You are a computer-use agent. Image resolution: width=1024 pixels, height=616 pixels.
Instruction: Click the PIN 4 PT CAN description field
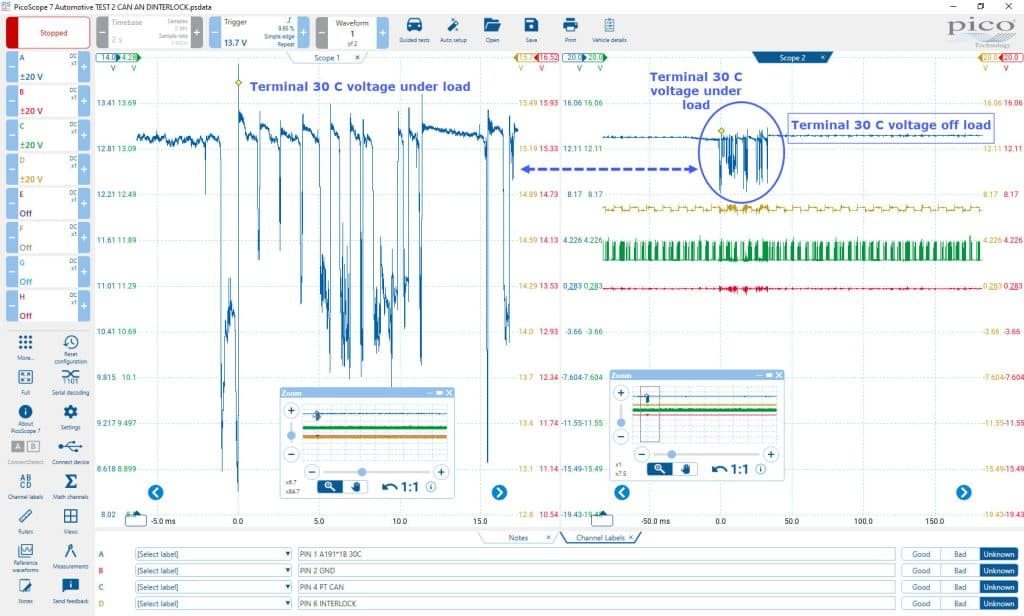coord(596,587)
